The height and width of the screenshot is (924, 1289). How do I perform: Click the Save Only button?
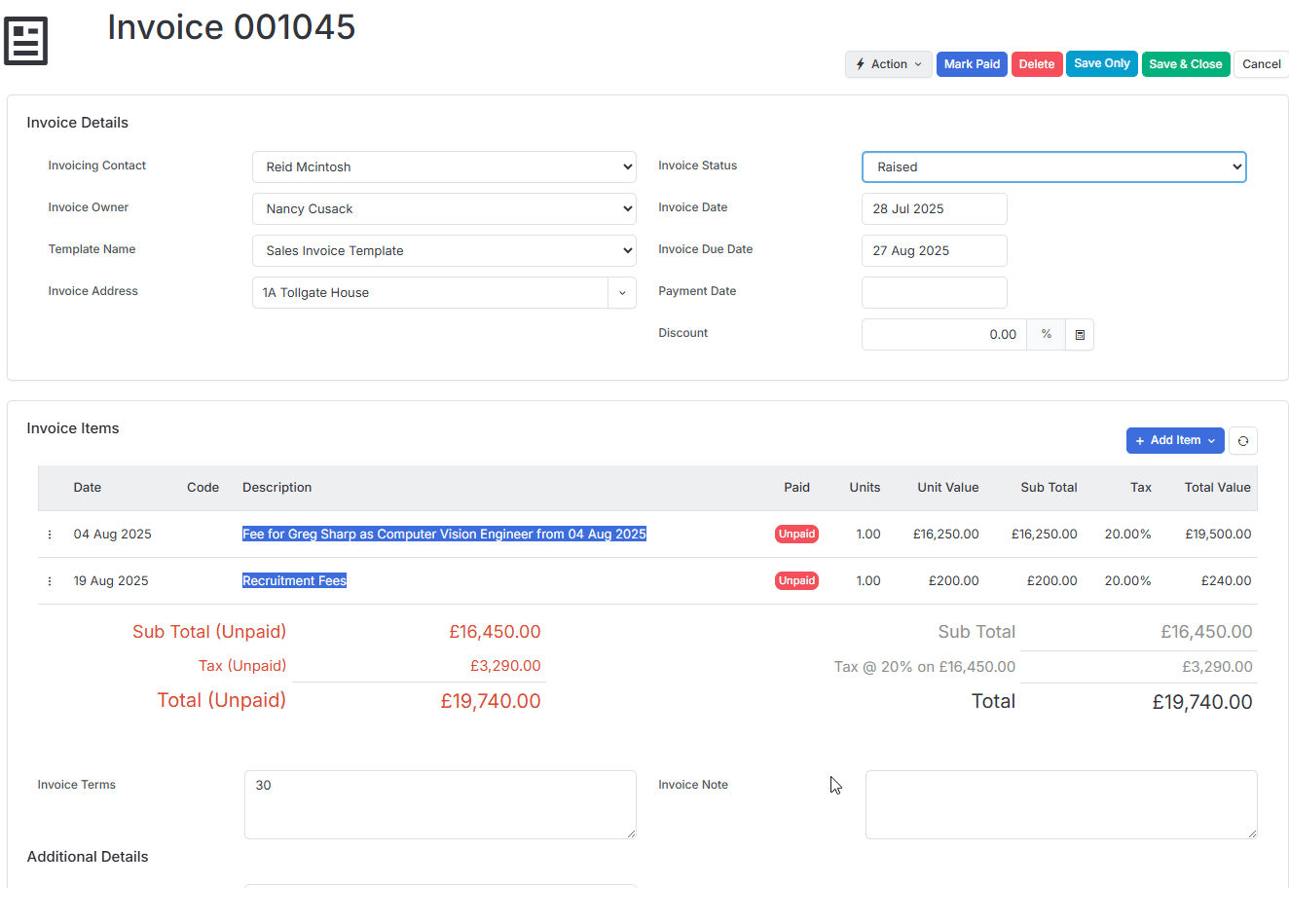[x=1102, y=63]
